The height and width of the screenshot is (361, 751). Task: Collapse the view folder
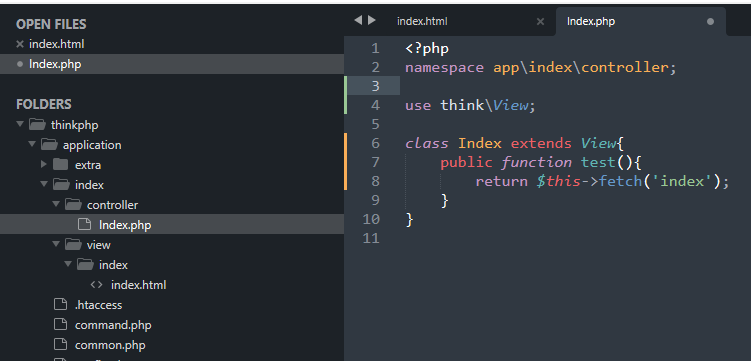coord(56,245)
